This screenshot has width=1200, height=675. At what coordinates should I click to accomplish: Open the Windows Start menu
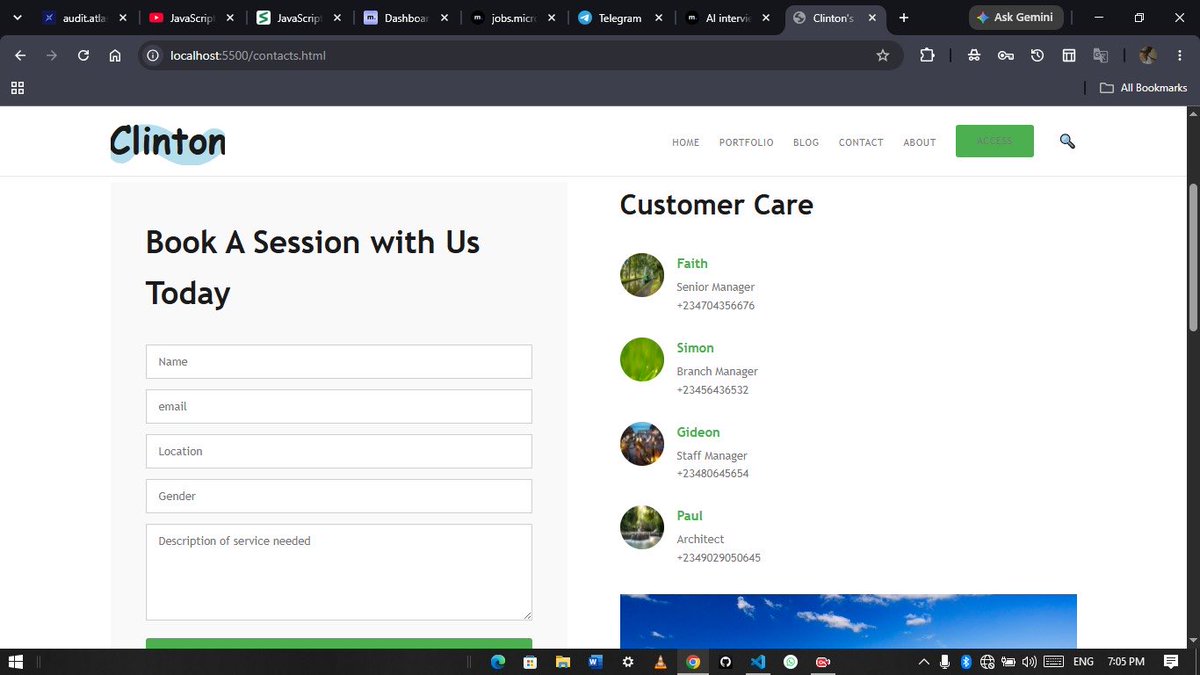[16, 662]
